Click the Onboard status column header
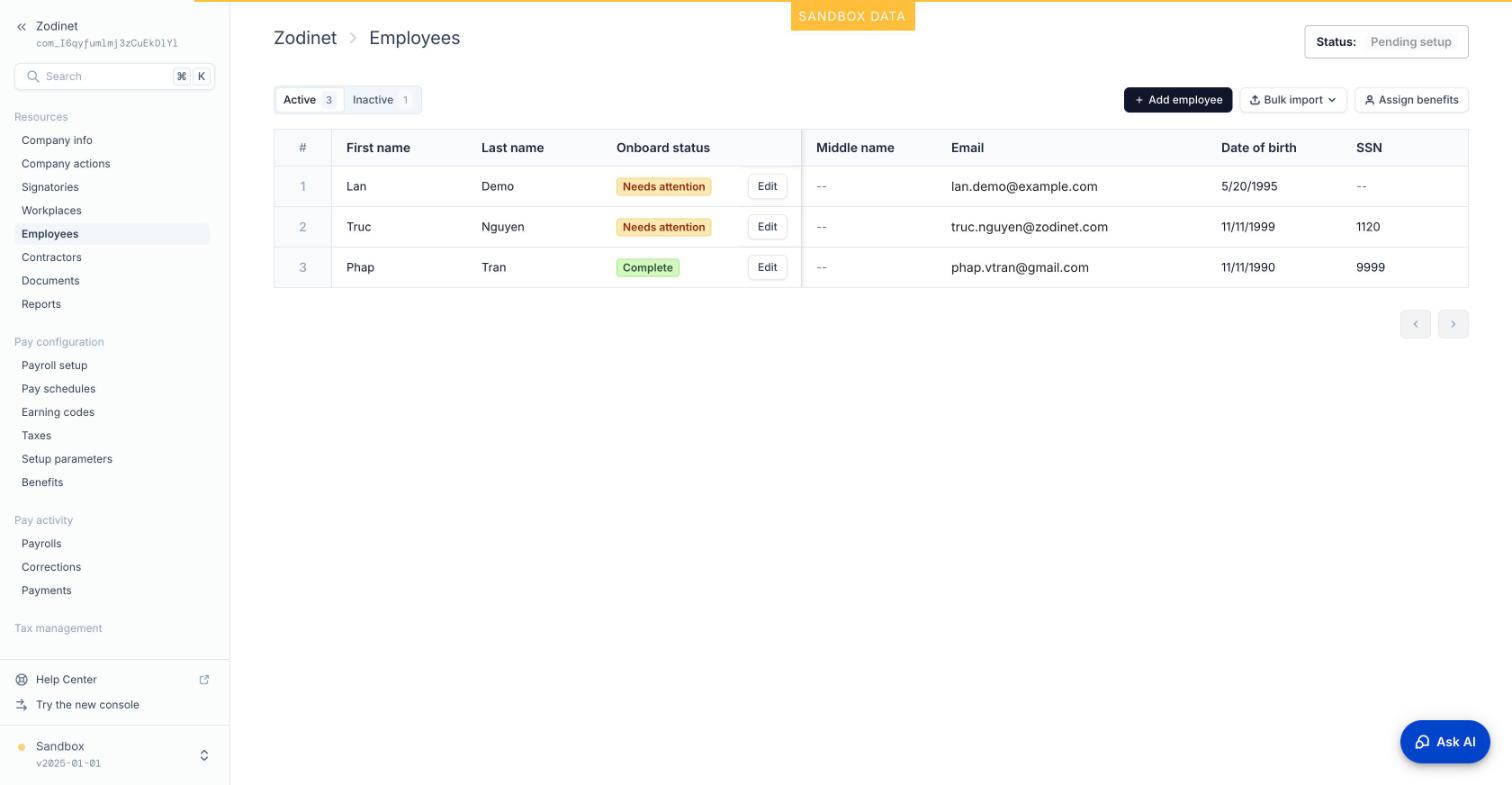Viewport: 1512px width, 785px height. [x=663, y=148]
